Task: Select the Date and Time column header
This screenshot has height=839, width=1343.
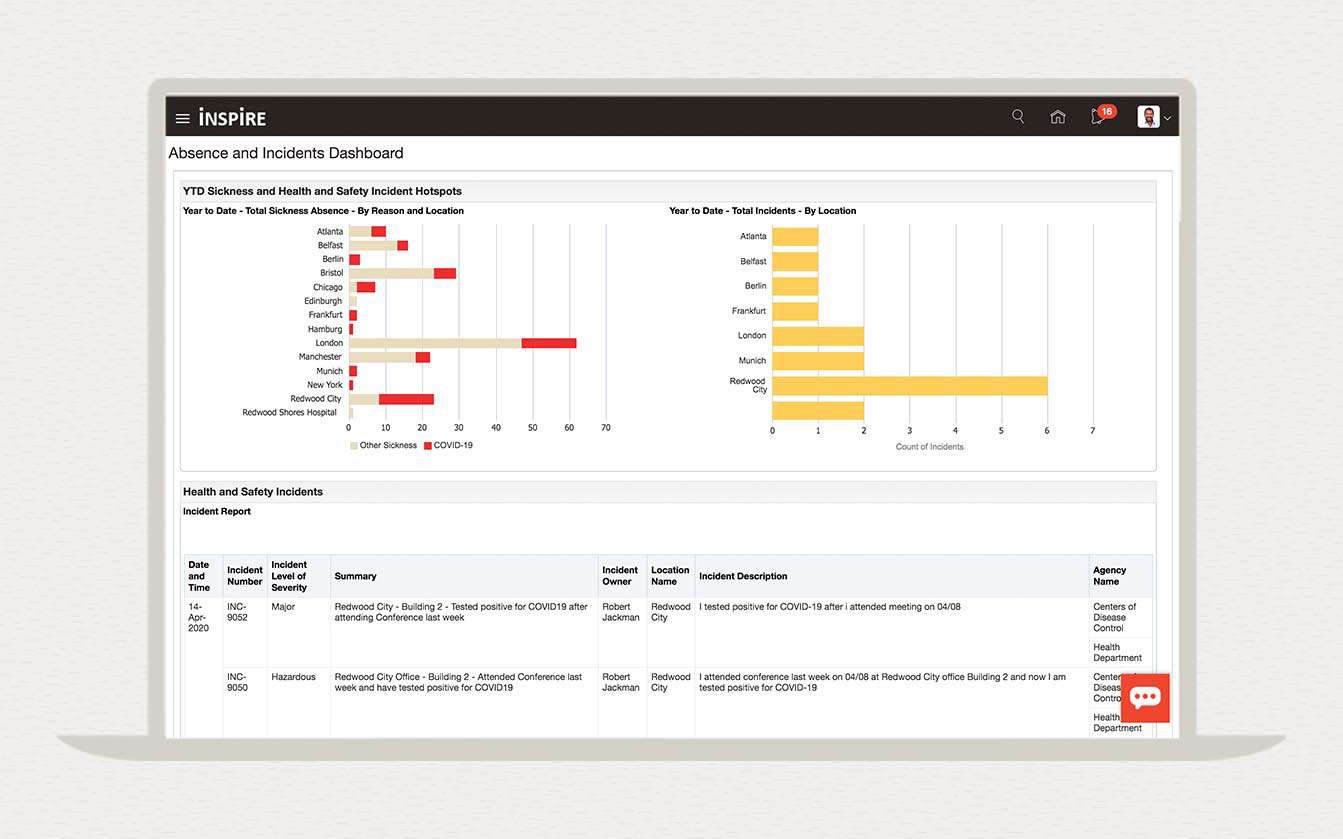Action: [199, 576]
